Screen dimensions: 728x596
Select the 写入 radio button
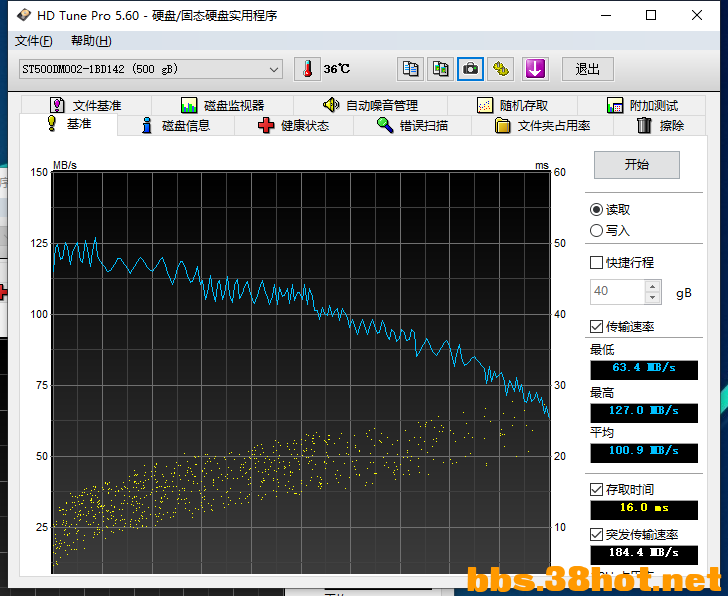(x=610, y=230)
